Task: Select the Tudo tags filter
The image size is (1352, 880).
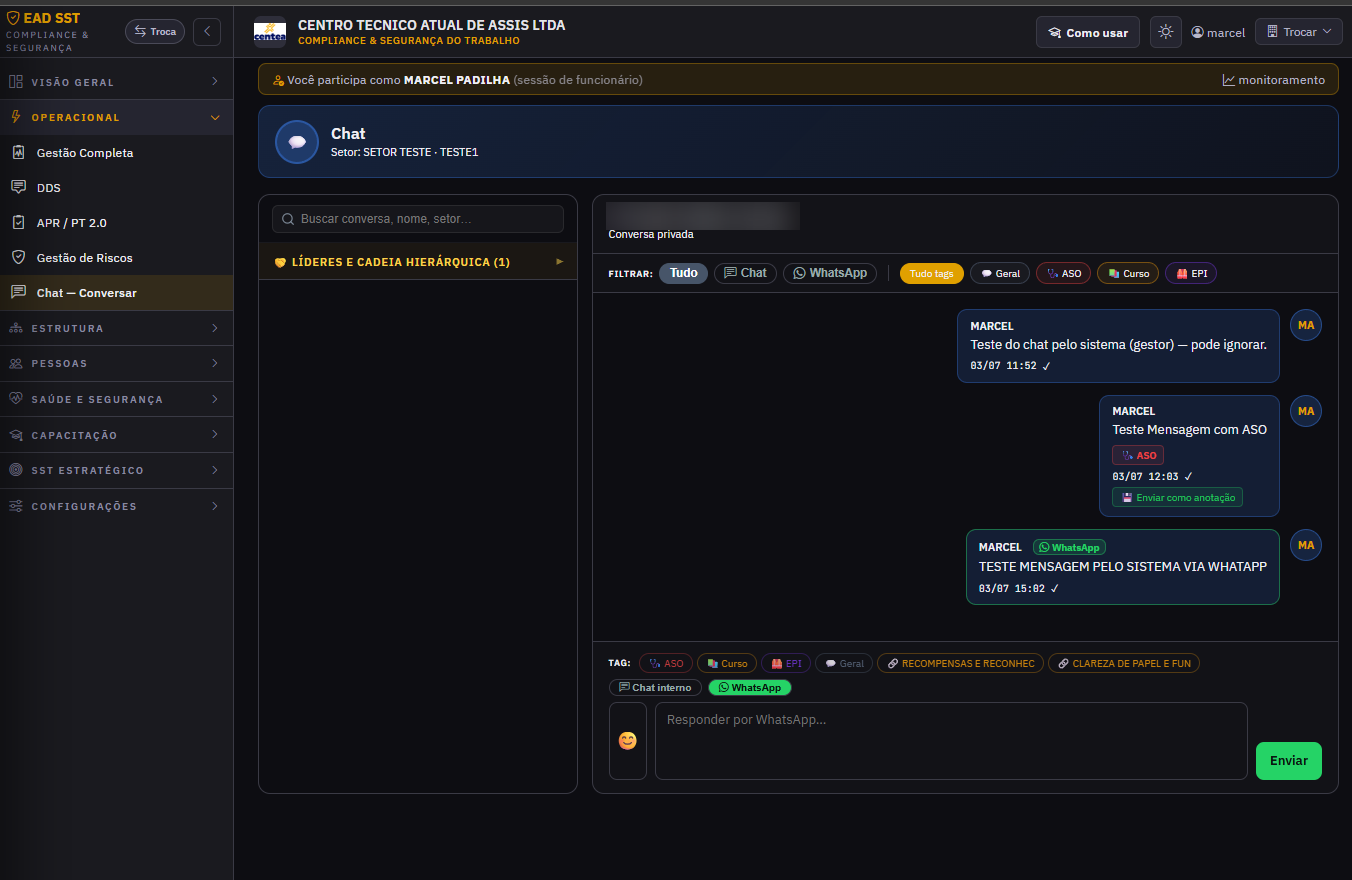Action: (x=932, y=273)
